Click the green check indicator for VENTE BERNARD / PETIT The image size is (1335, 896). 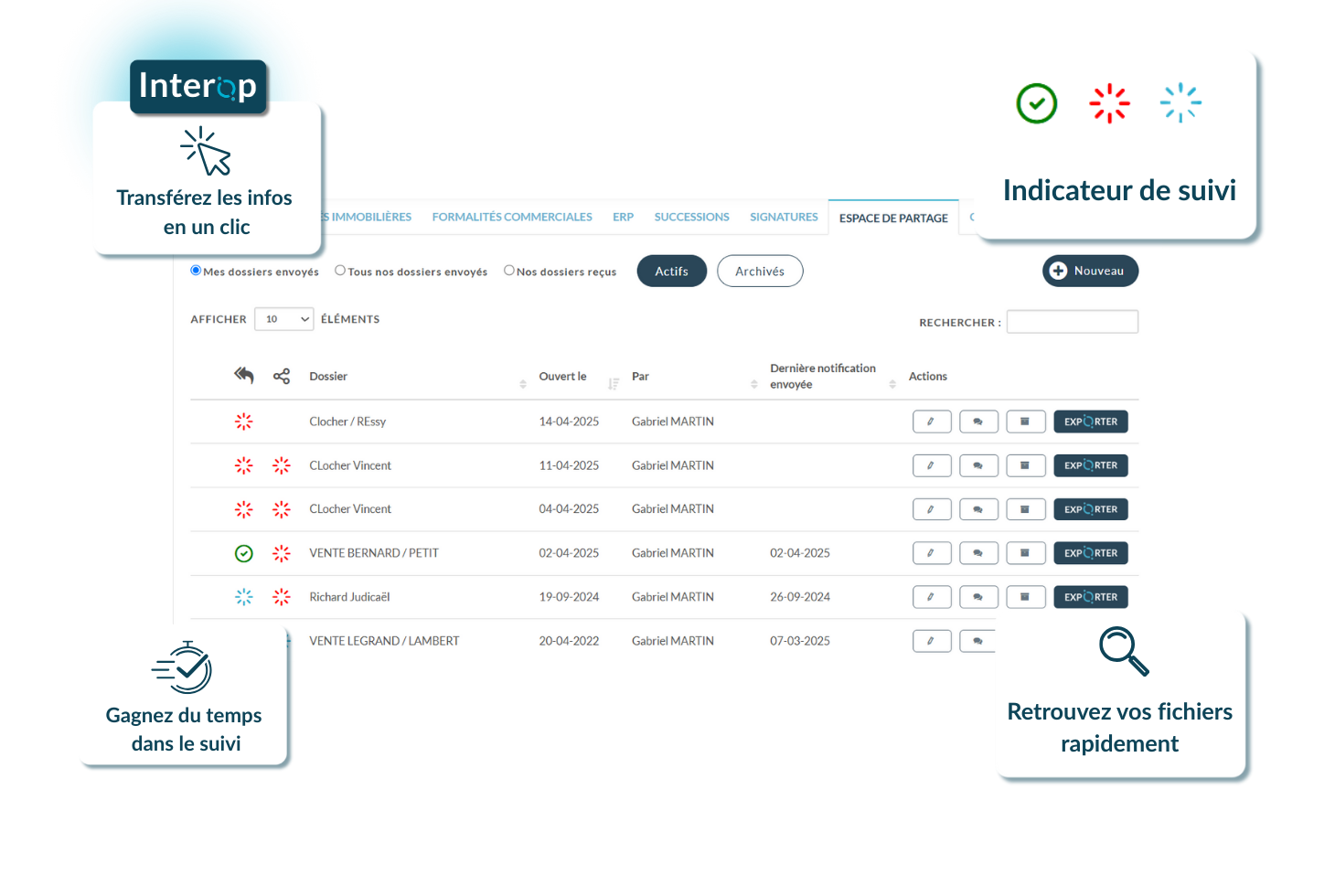click(243, 553)
